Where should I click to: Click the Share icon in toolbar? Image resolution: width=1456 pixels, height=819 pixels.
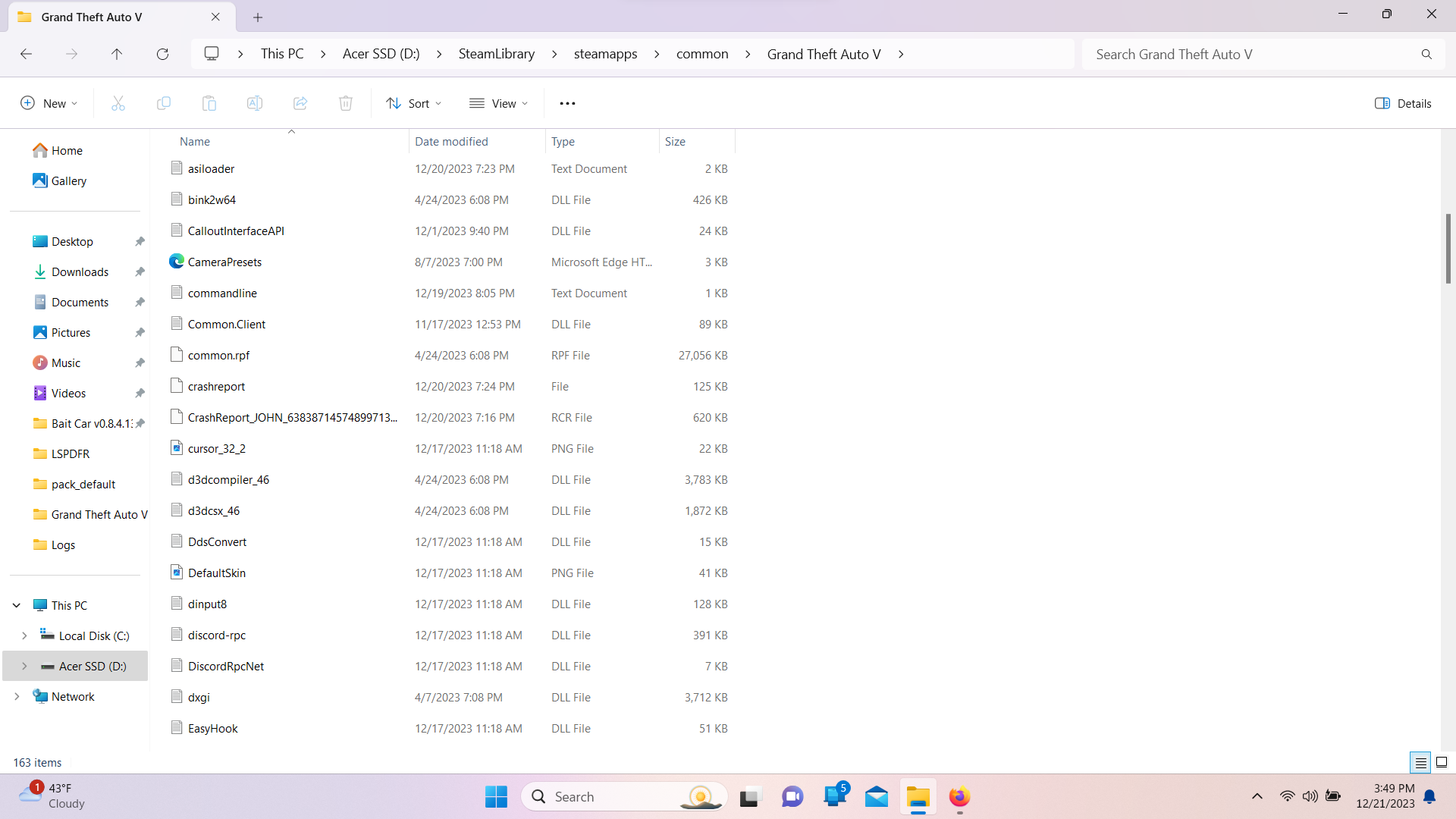[300, 103]
